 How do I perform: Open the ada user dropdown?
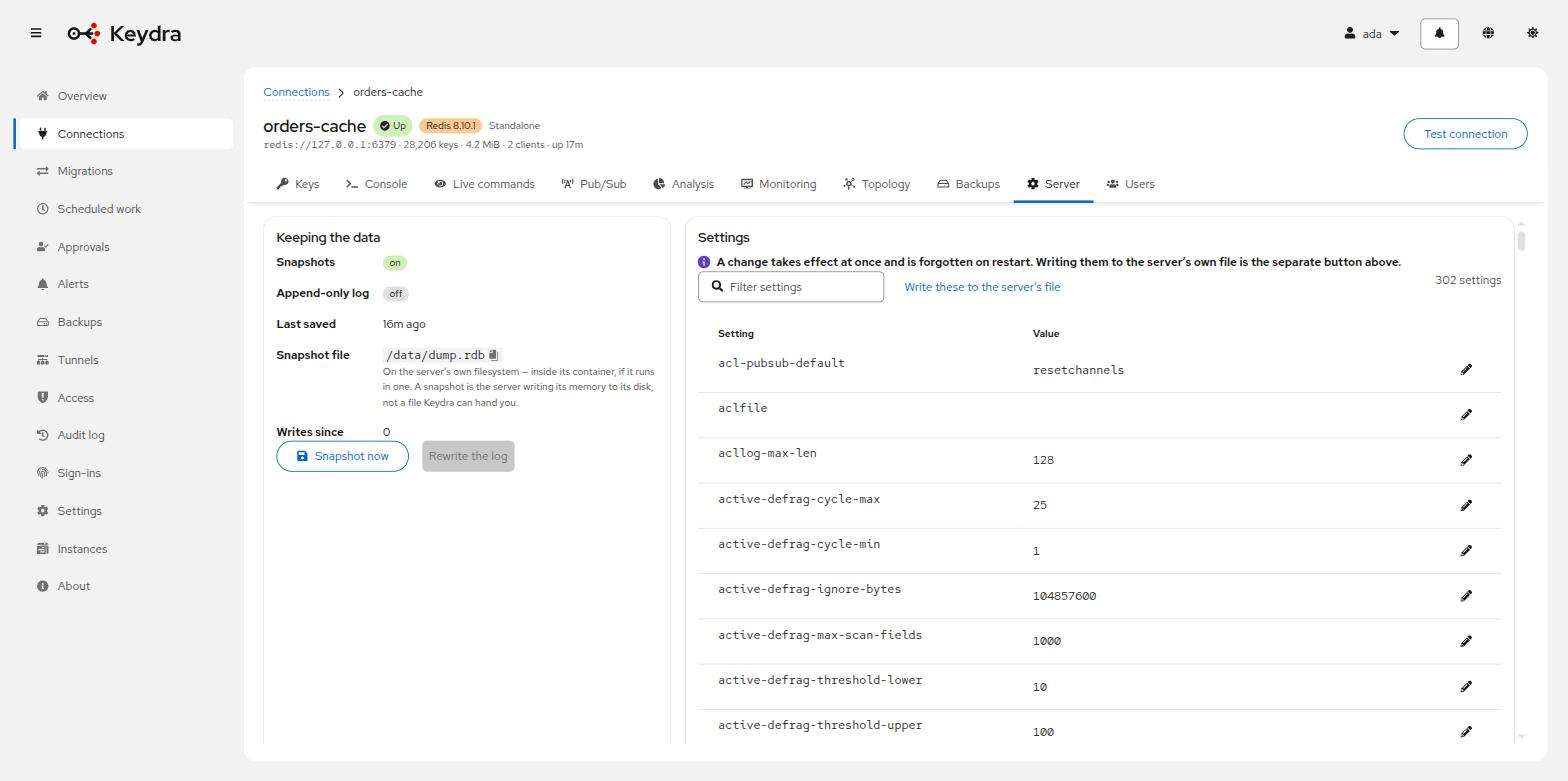click(x=1372, y=34)
